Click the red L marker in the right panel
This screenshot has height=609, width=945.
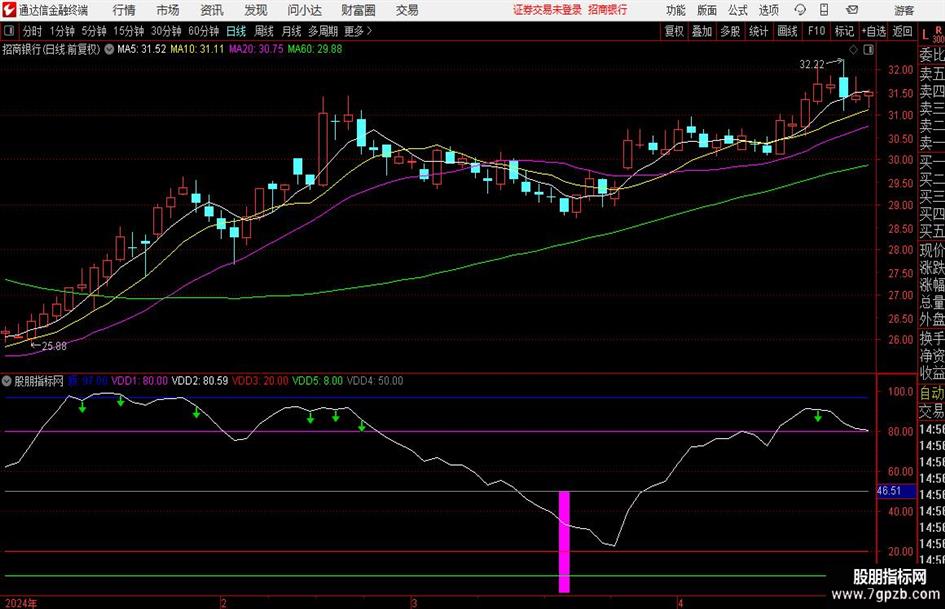[x=925, y=36]
